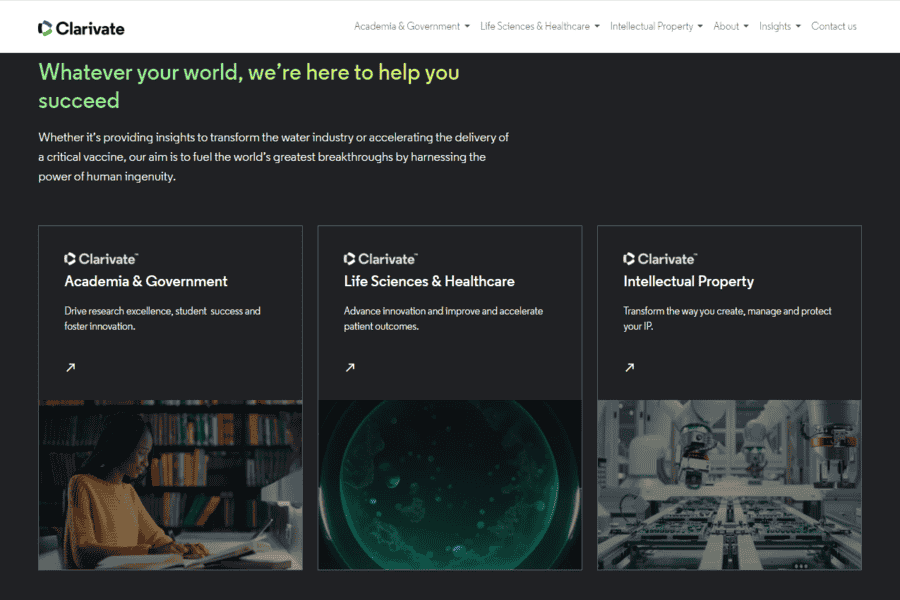
Task: Click the heading 'Whatever your world, we're here to help you succeed'
Action: click(249, 86)
